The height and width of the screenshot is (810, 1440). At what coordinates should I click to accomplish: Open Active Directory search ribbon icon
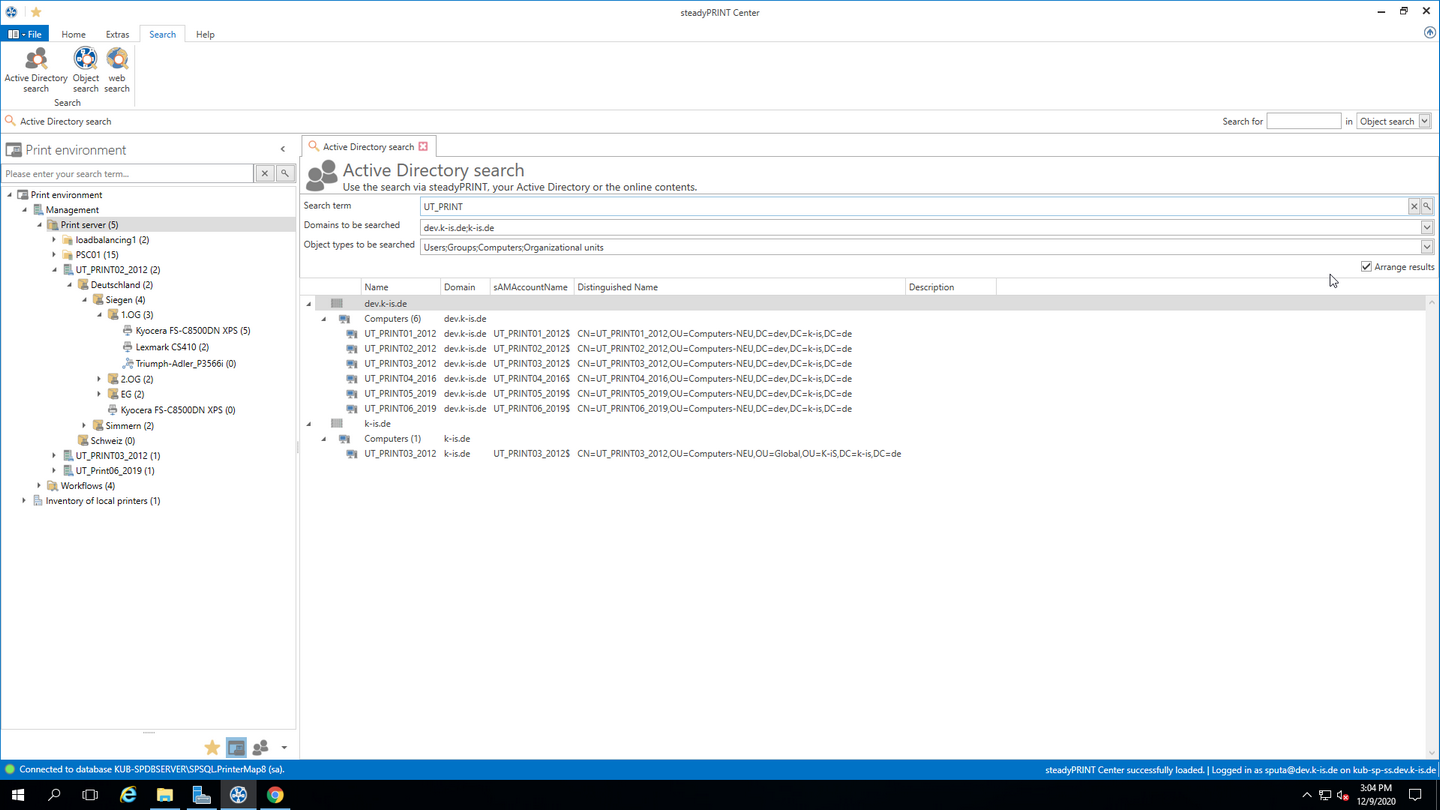pos(36,70)
